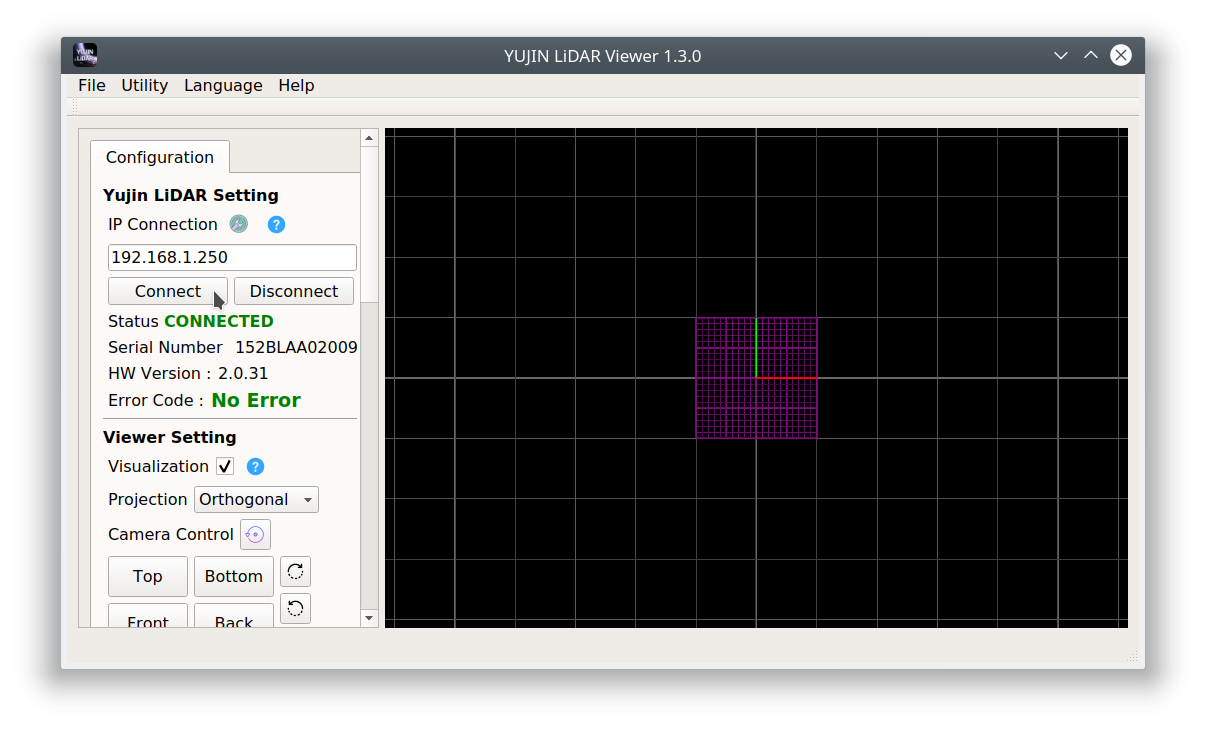Rotate view counter-clockwise with lower rotate icon
Screen dimensions: 1206x730
pos(295,608)
